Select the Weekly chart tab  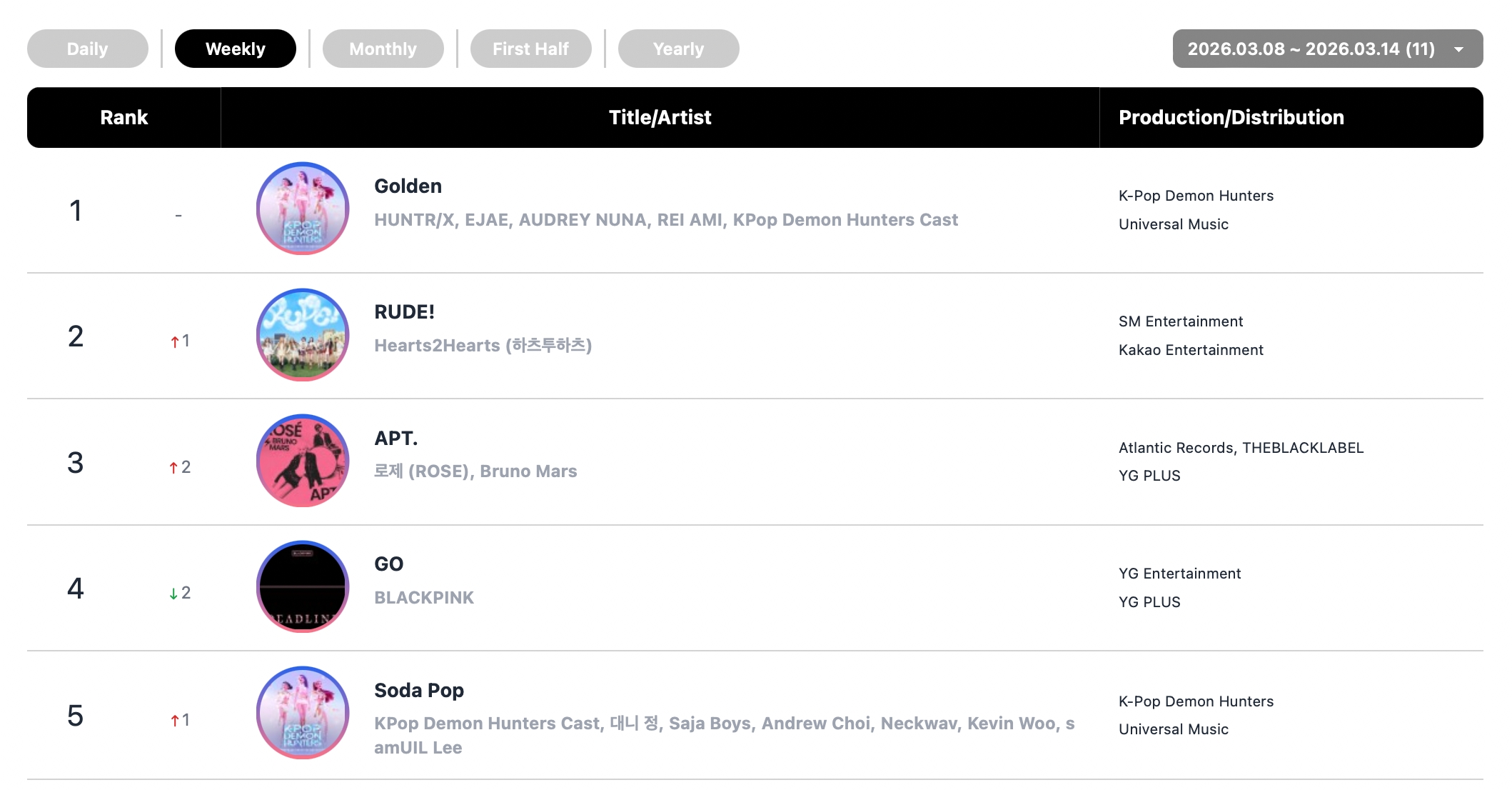click(x=236, y=49)
